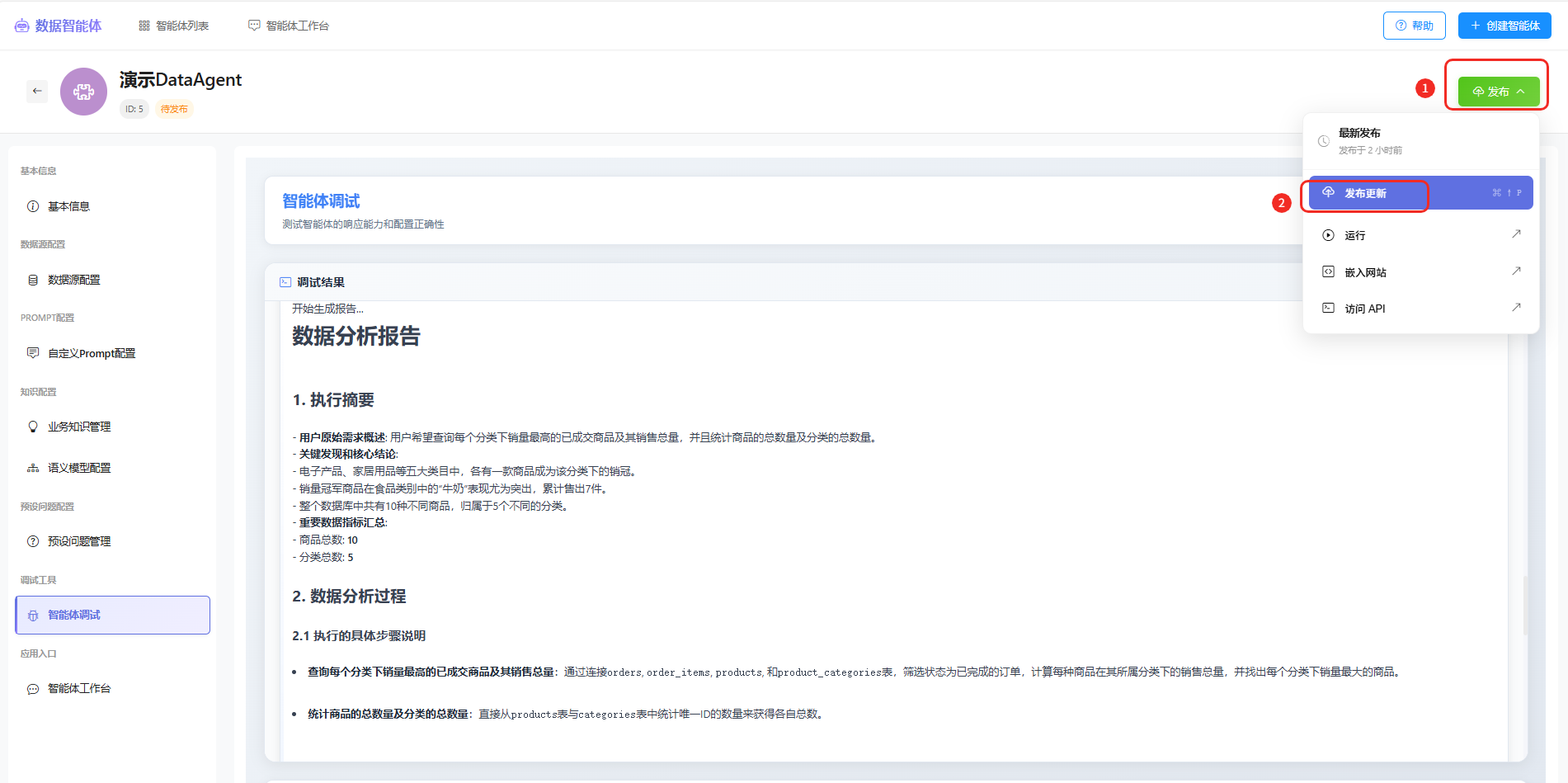This screenshot has height=783, width=1568.
Task: Select 运行 from the publish menu
Action: (x=1354, y=234)
